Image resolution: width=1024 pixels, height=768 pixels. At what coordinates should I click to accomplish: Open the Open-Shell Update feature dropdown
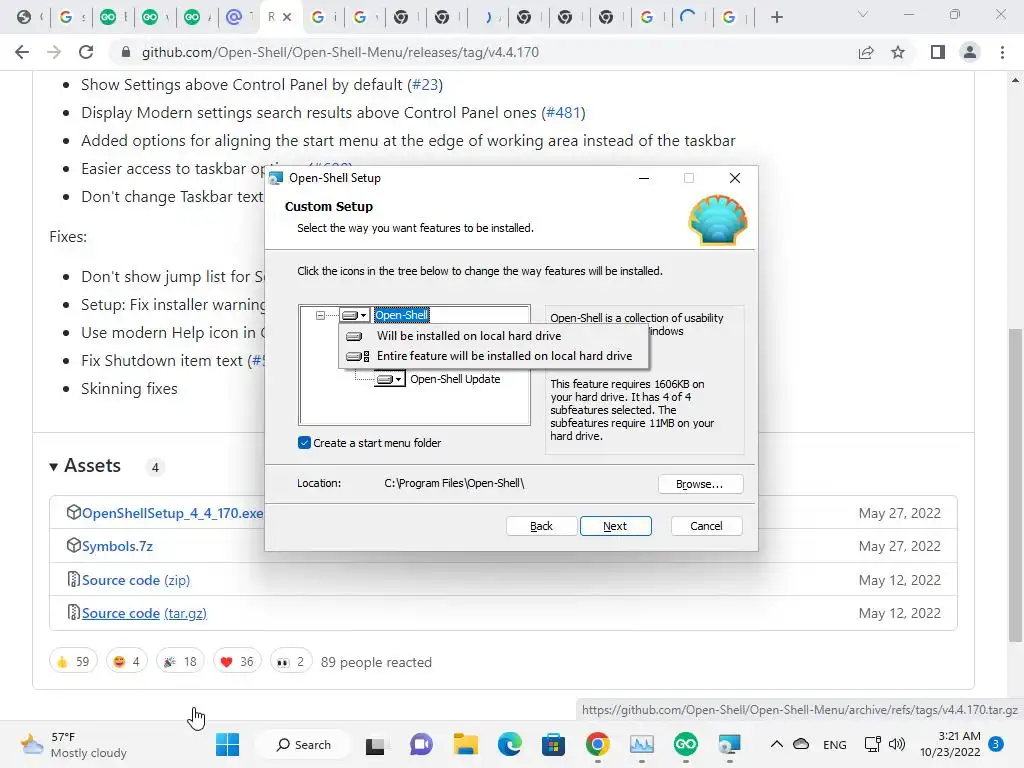point(390,379)
